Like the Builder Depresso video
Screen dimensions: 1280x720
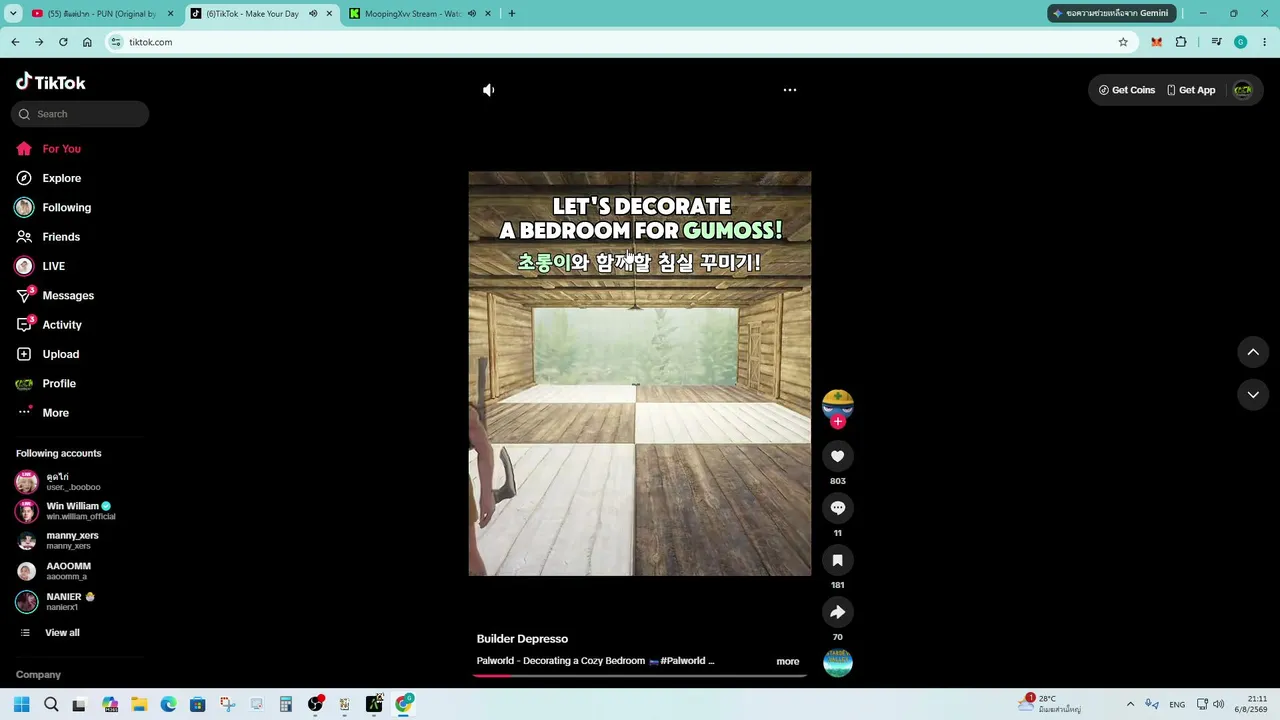tap(838, 456)
